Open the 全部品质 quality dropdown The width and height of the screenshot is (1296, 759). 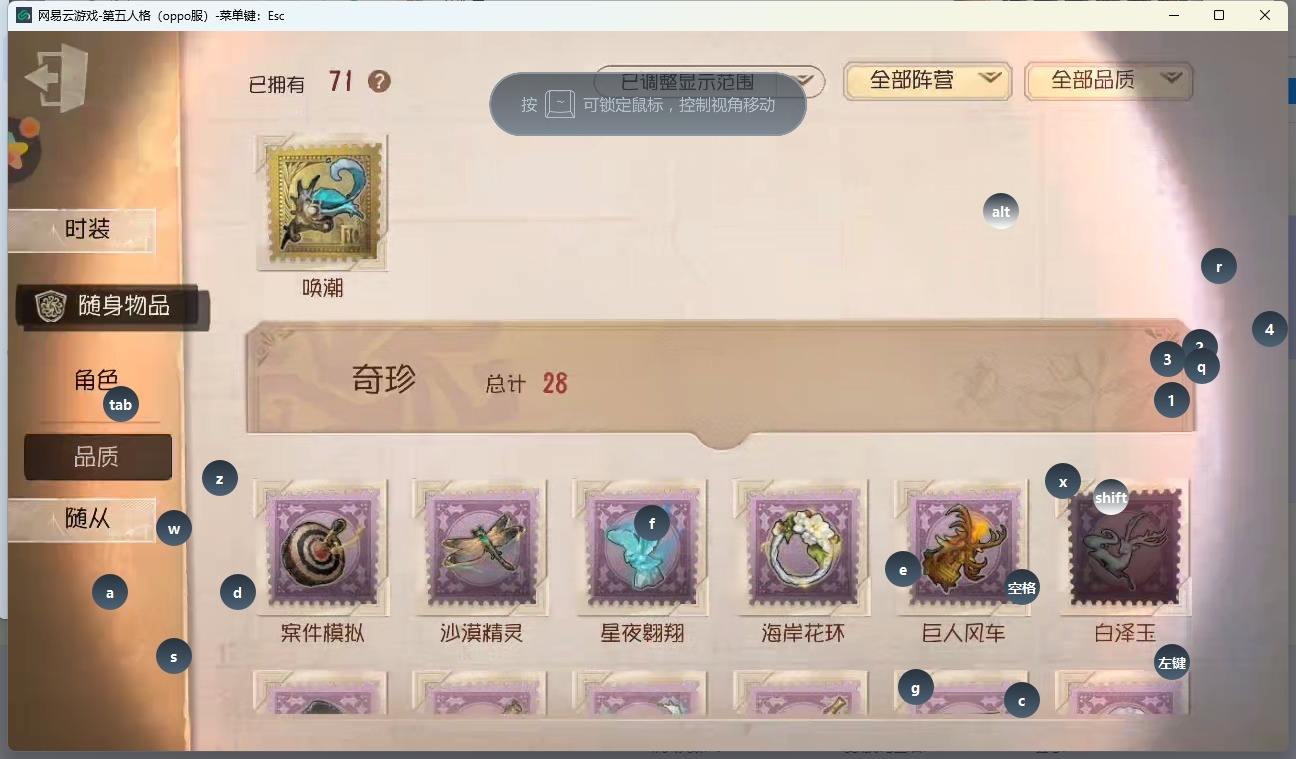click(x=1109, y=81)
